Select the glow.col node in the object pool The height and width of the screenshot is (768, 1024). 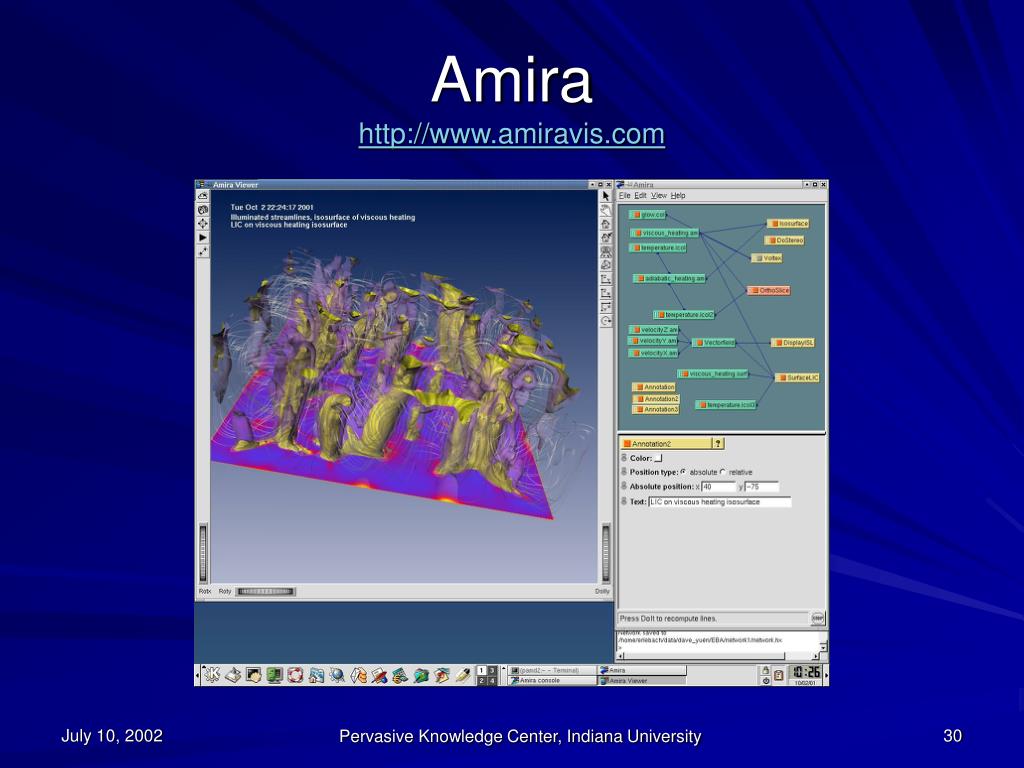[x=647, y=214]
